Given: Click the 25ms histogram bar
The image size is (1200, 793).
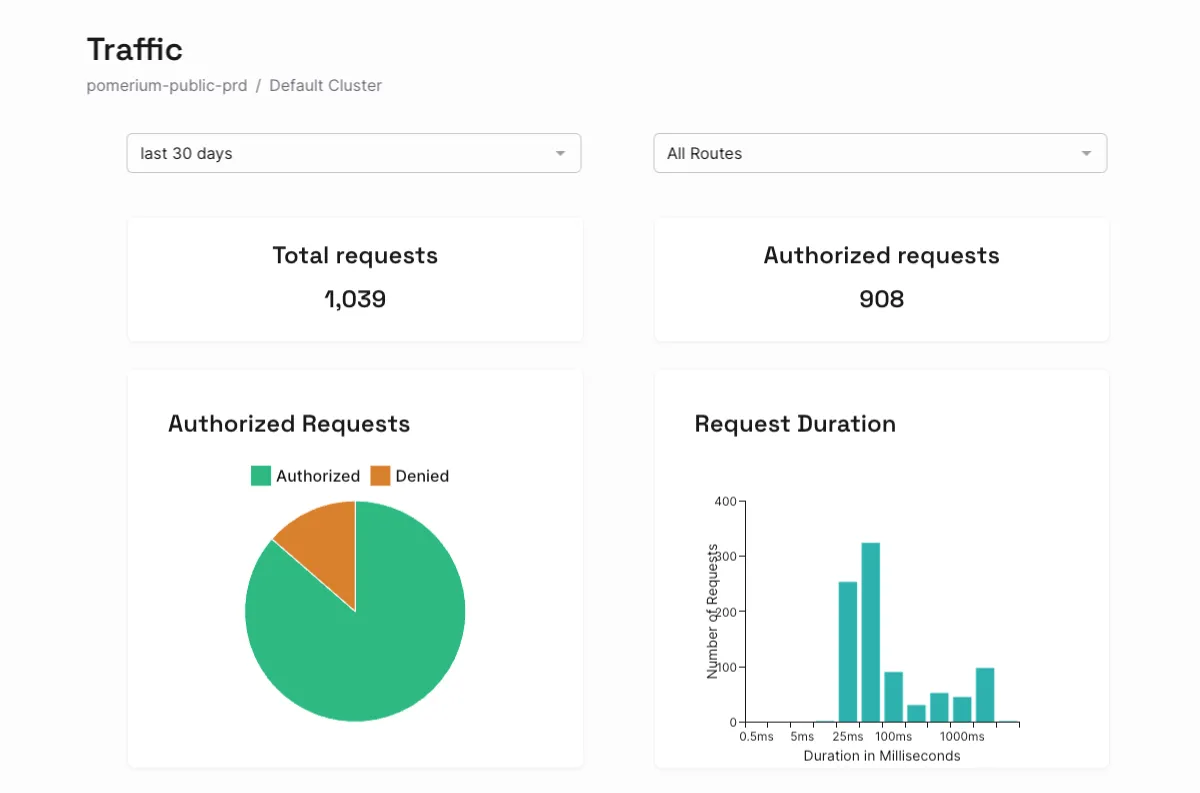Looking at the screenshot, I should click(x=847, y=650).
